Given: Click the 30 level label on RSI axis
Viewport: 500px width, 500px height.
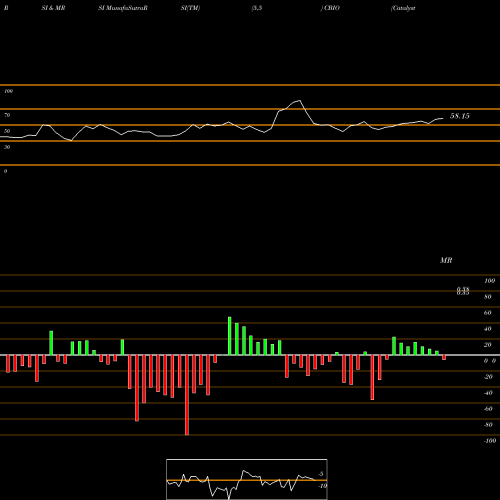Looking at the screenshot, I should 7,147.
